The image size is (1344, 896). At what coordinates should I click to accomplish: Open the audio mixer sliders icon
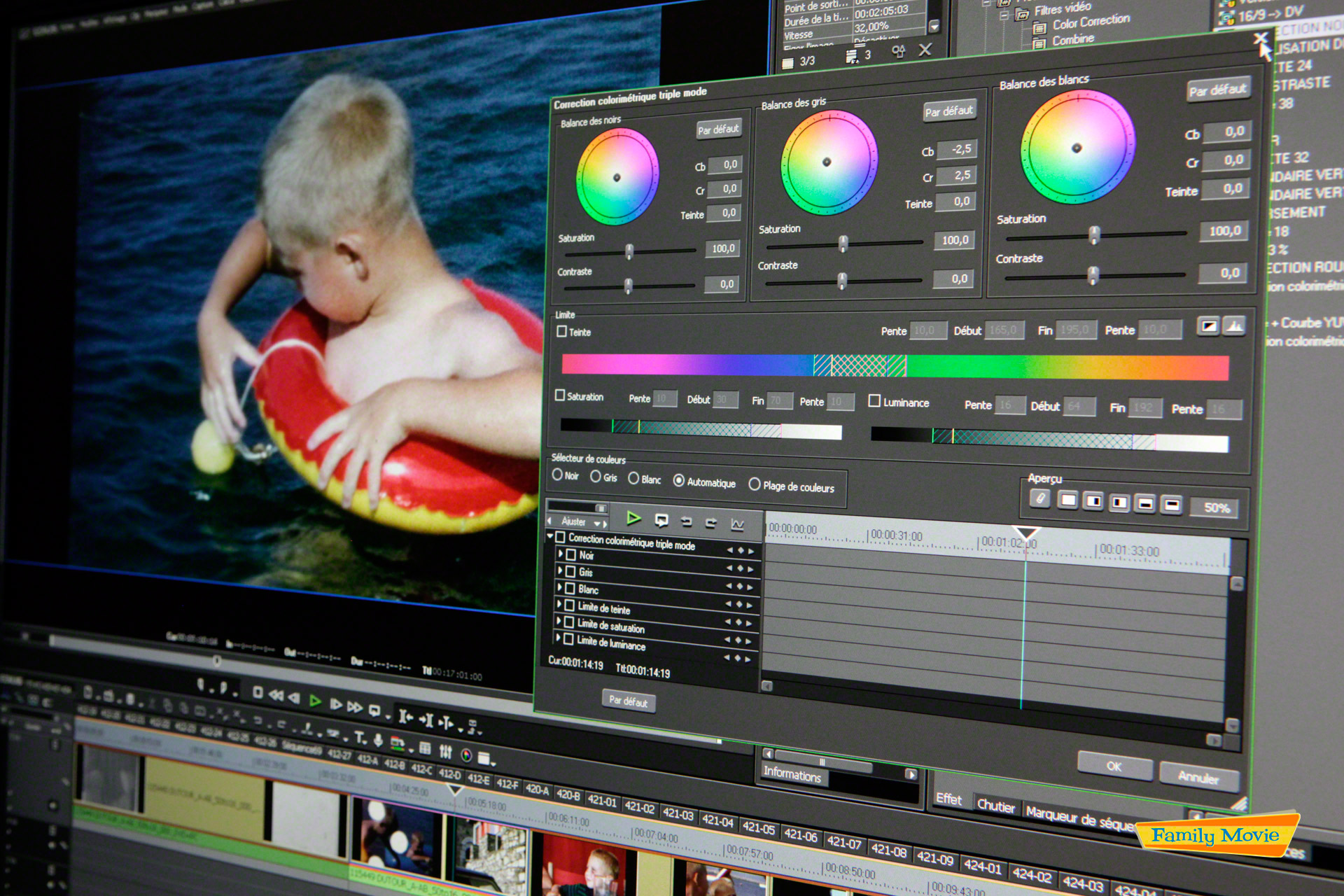445,751
